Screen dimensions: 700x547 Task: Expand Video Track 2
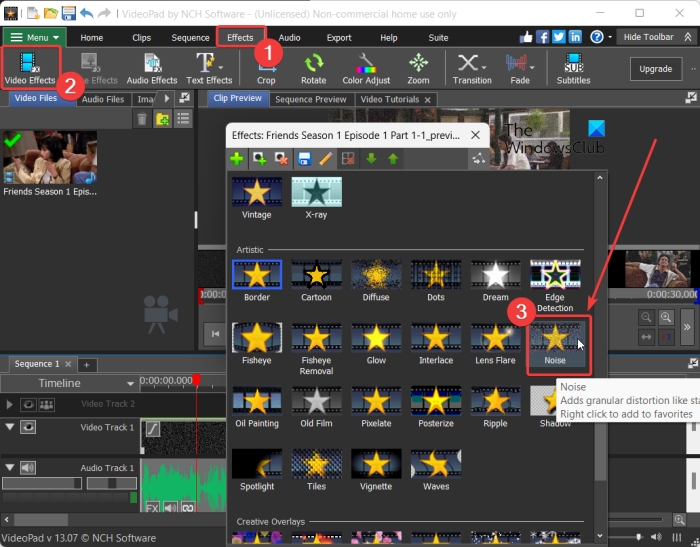point(9,405)
